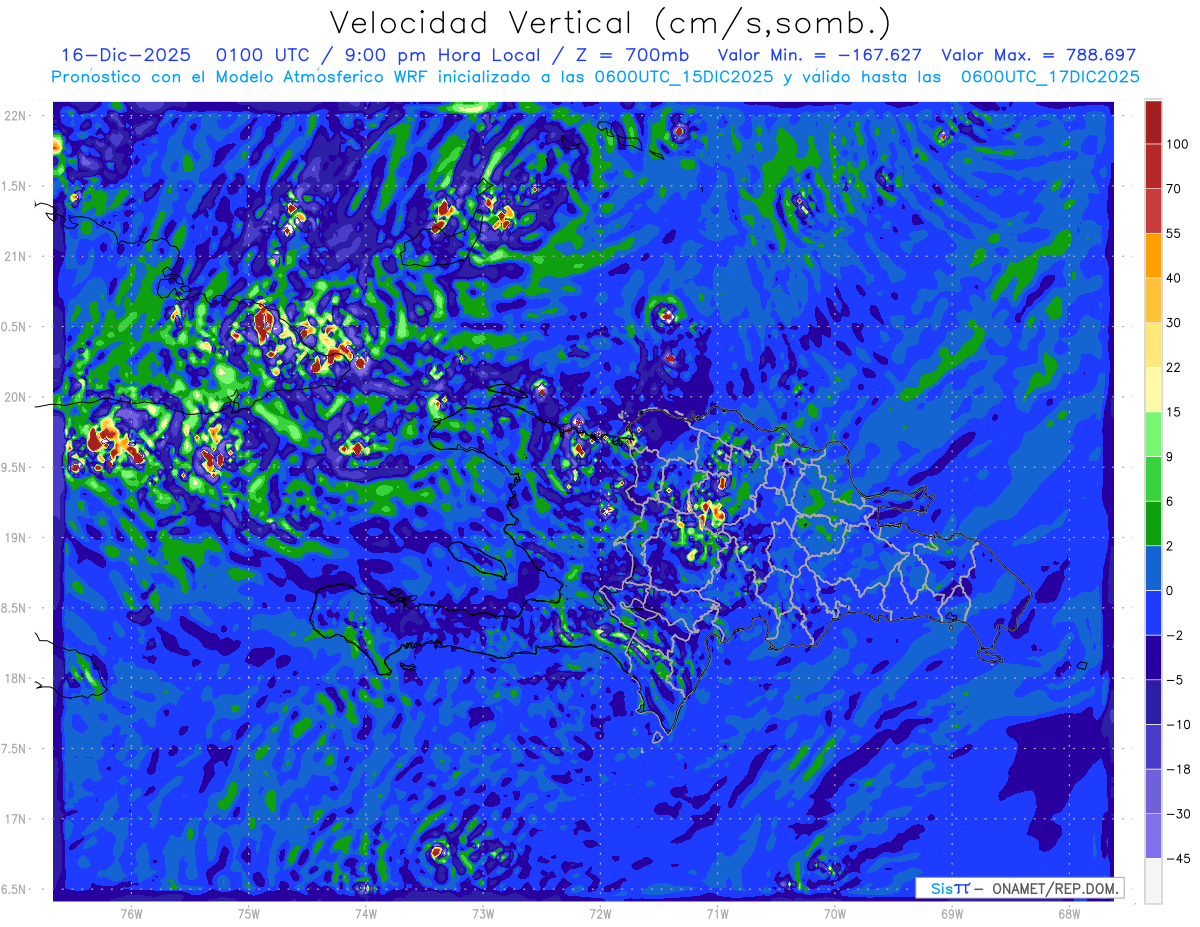Click the "68W" longitude label
The height and width of the screenshot is (927, 1200).
click(x=1069, y=914)
